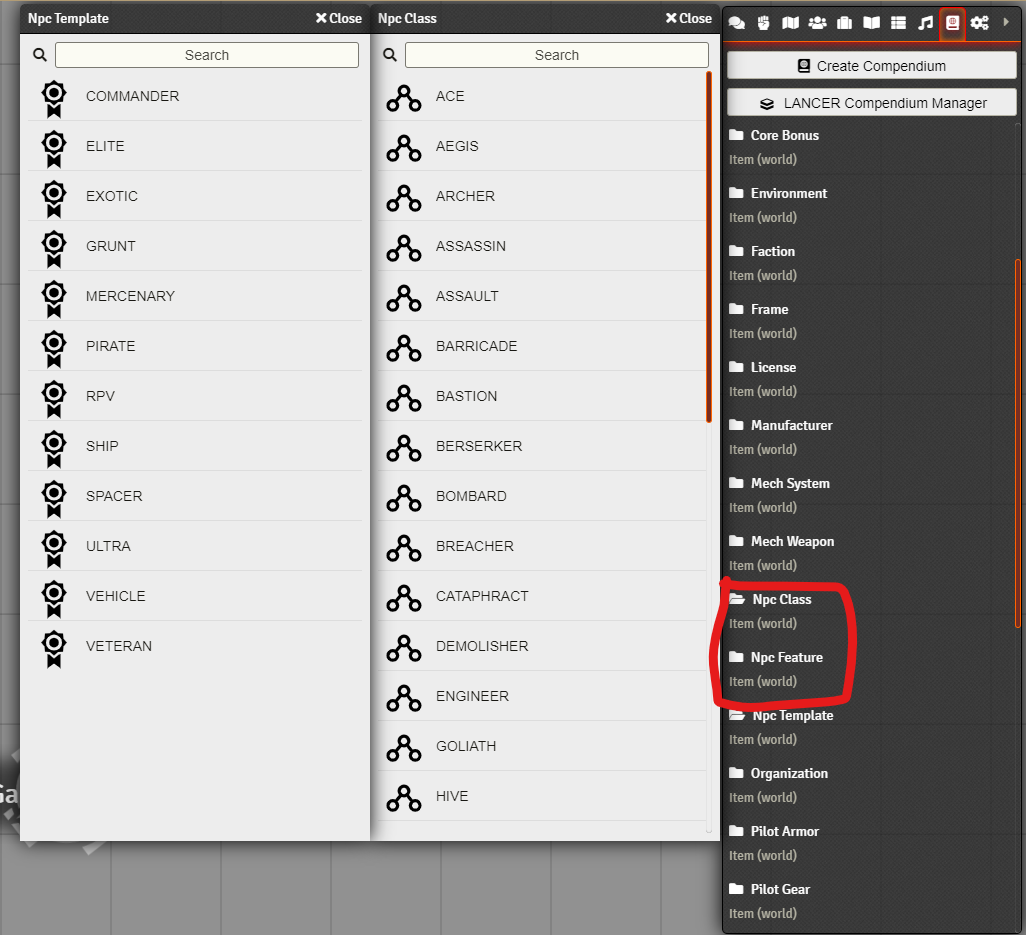
Task: Open the Mech Weapon compendium
Action: (792, 542)
